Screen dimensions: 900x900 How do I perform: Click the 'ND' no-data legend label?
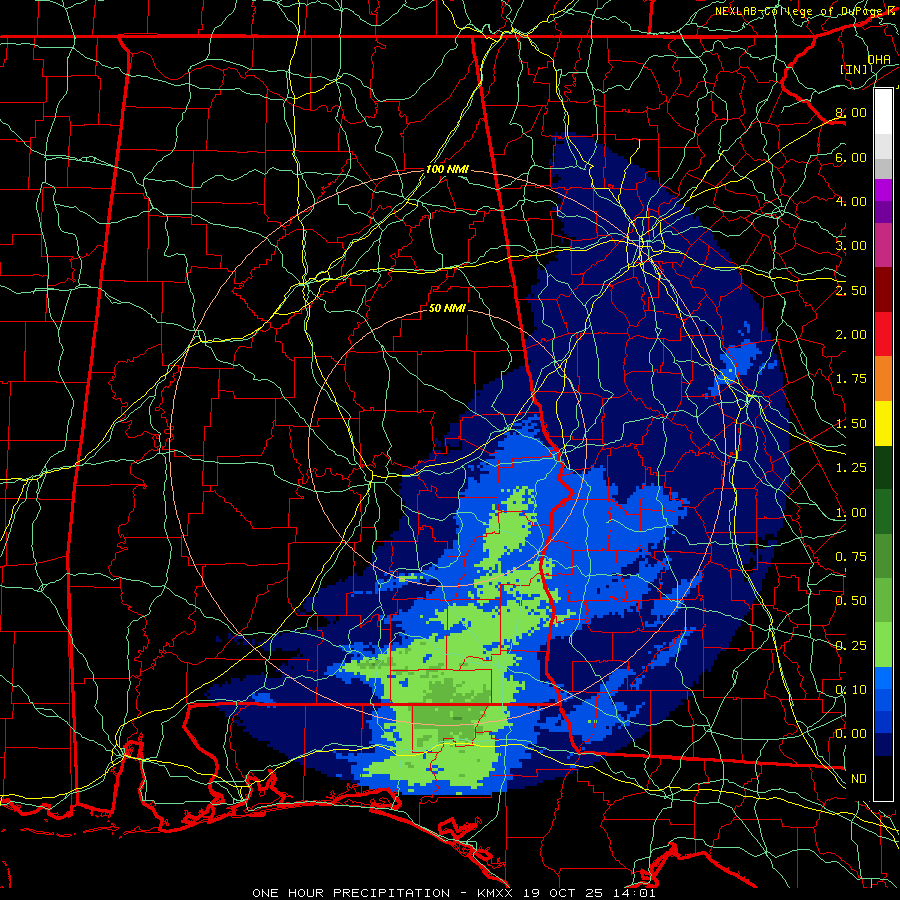click(859, 779)
